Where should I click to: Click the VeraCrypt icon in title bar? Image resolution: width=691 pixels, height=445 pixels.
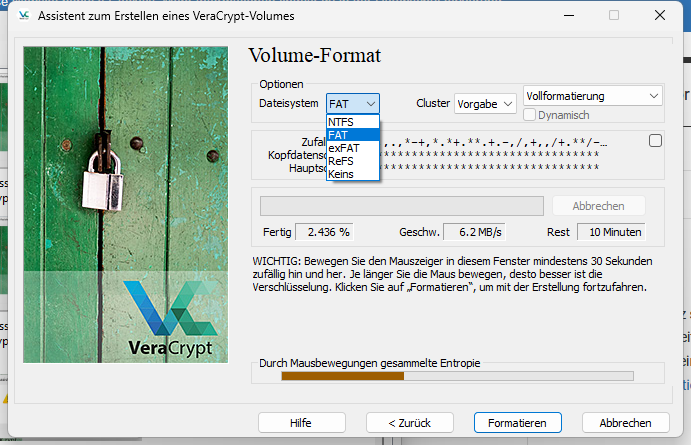click(x=19, y=15)
